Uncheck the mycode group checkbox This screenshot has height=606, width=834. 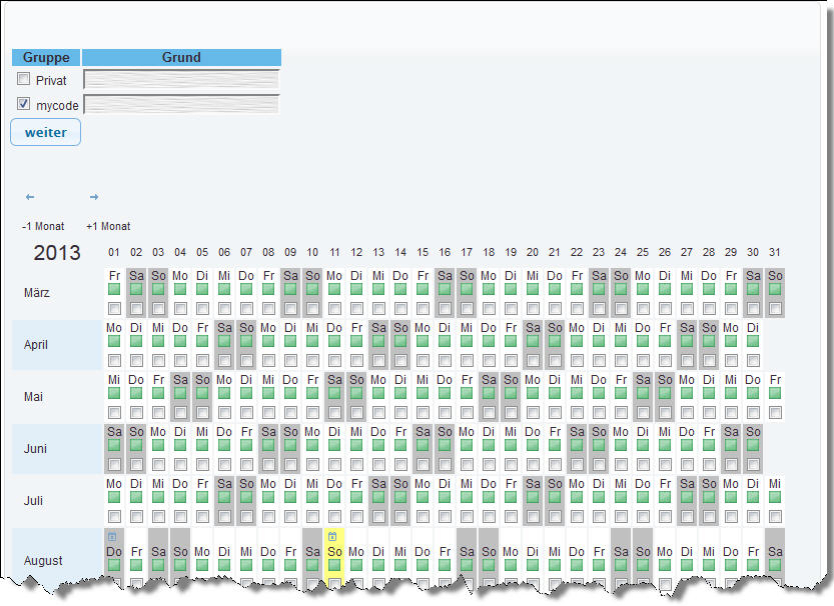(x=24, y=104)
